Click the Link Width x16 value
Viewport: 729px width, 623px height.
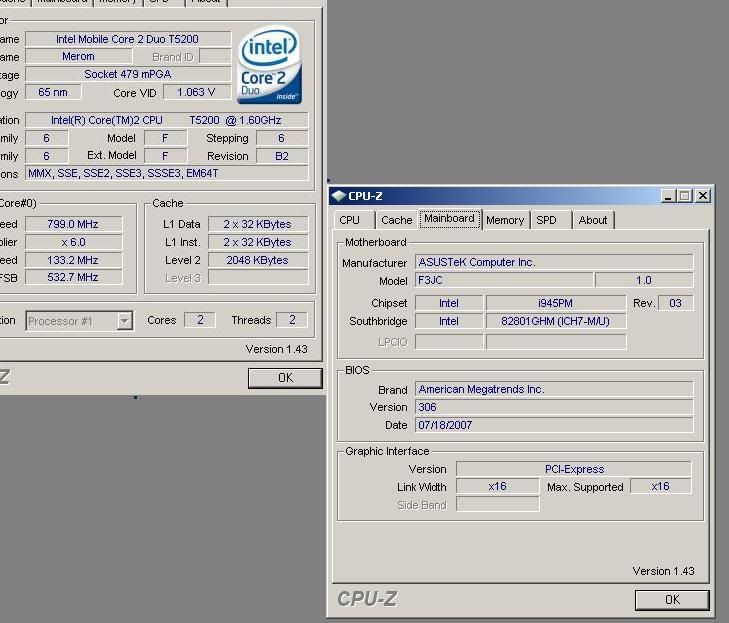point(498,486)
